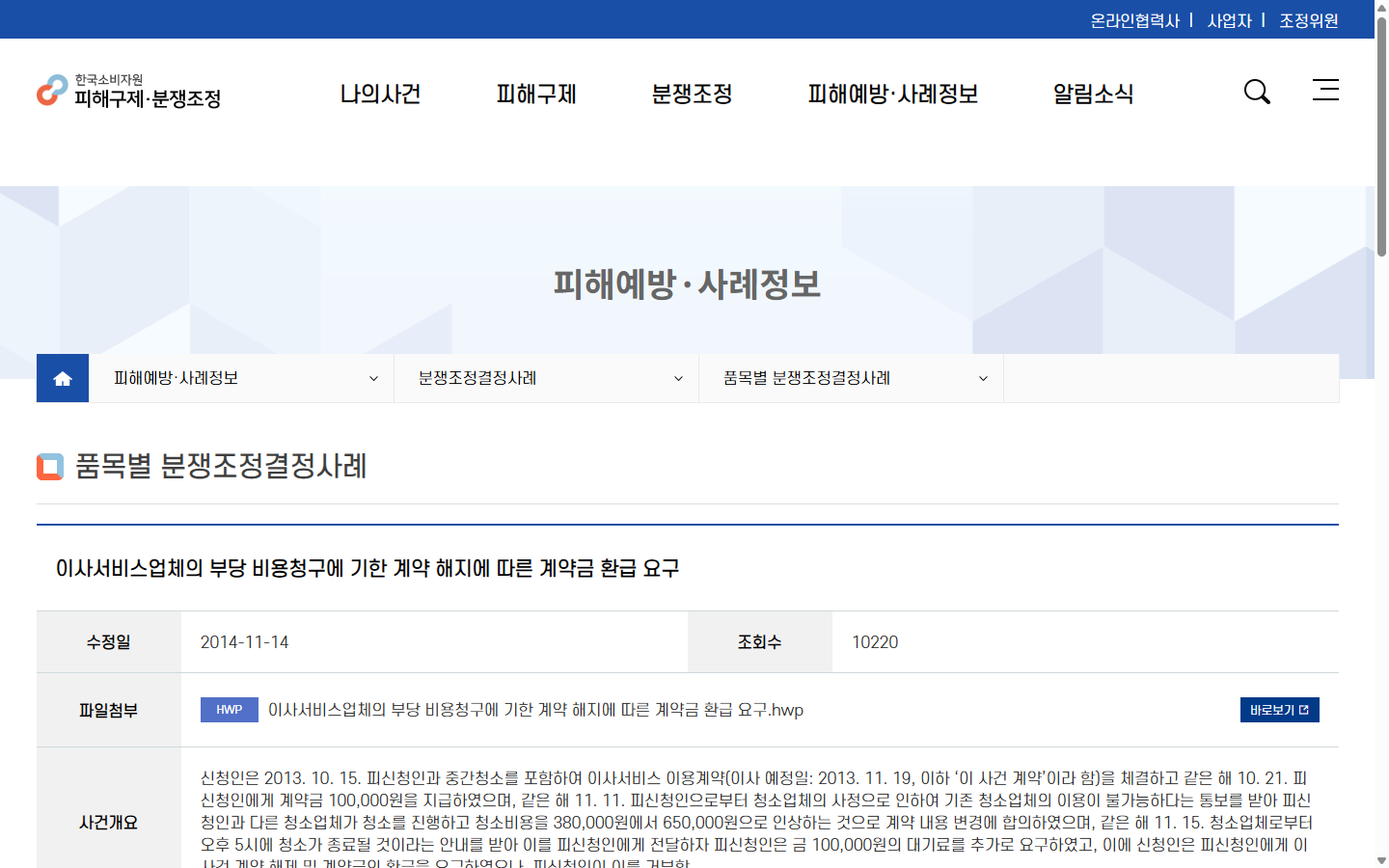Image resolution: width=1389 pixels, height=868 pixels.
Task: Expand the 피해예방·사례정보 breadcrumb dropdown
Action: pos(241,378)
